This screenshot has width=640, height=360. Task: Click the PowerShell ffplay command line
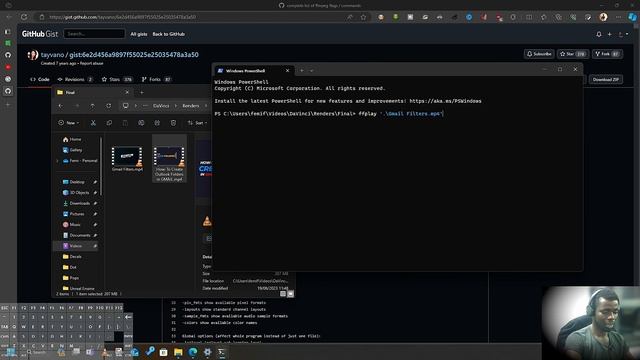pyautogui.click(x=329, y=113)
